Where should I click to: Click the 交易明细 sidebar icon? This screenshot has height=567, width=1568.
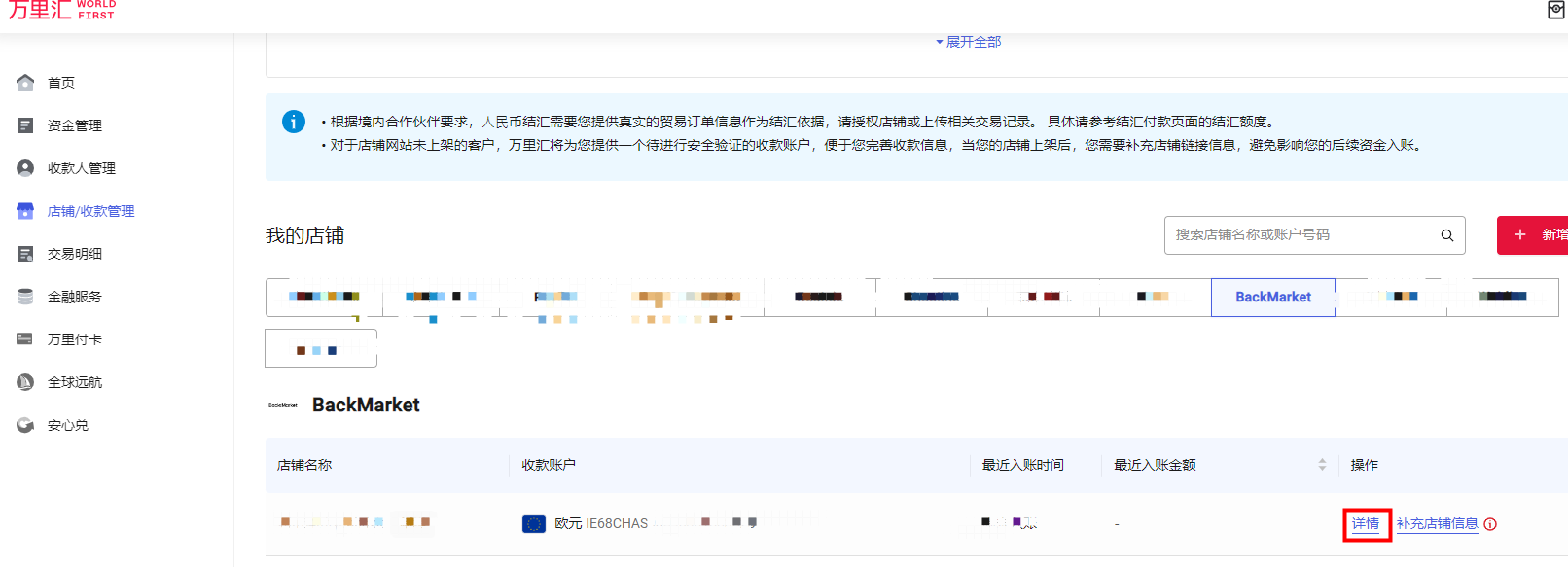coord(25,254)
